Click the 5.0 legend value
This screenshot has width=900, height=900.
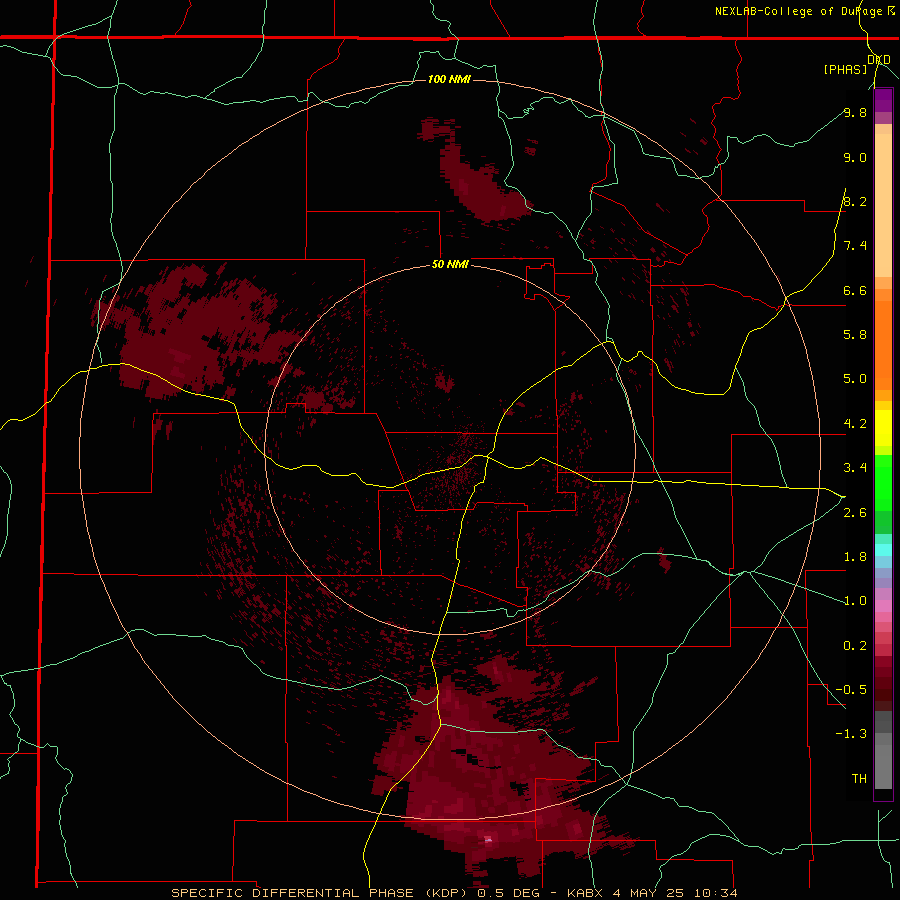(x=855, y=379)
